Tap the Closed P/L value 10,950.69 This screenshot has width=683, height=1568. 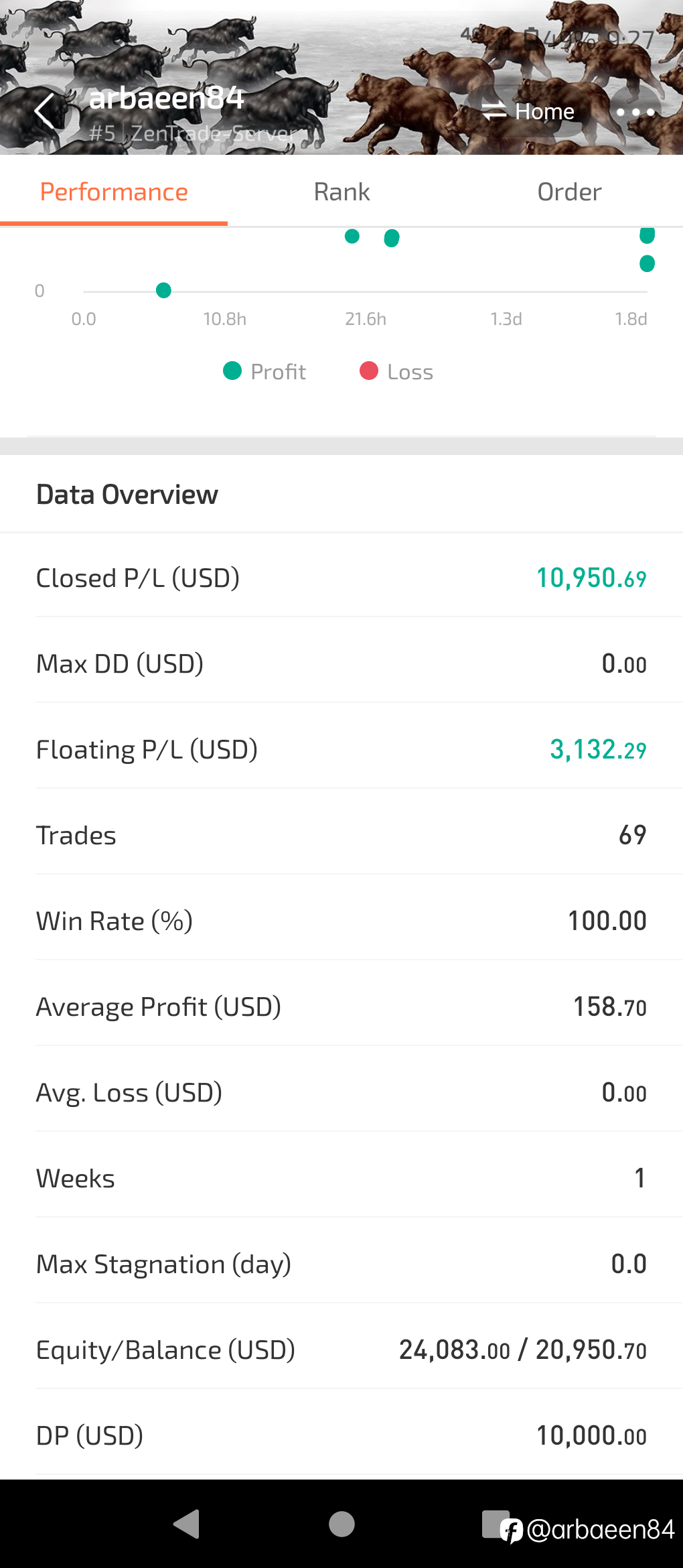(x=591, y=578)
